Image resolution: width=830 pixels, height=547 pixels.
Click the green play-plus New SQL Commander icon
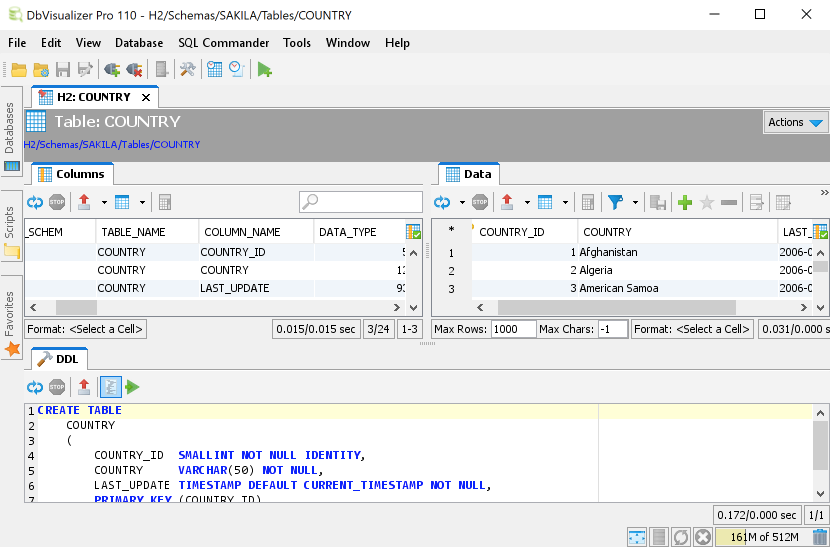pos(264,69)
